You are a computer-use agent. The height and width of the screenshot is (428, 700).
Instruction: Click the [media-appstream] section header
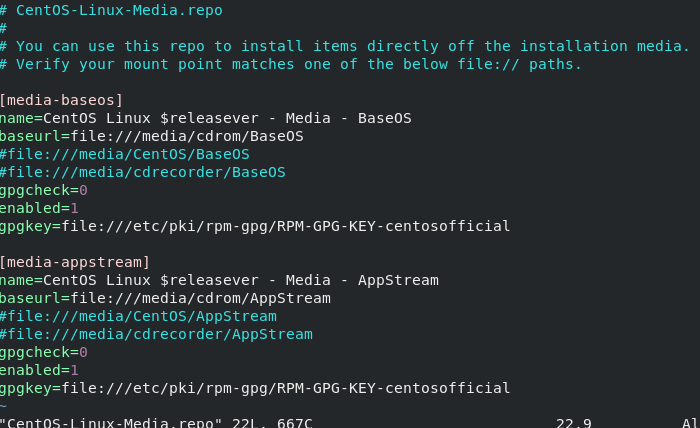click(75, 262)
